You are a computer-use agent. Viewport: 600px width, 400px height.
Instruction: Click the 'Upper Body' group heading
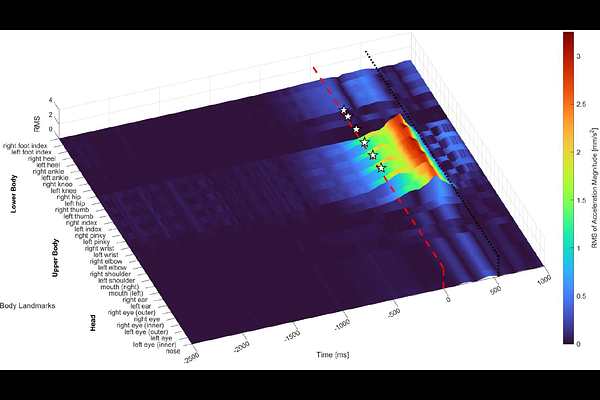click(x=55, y=258)
